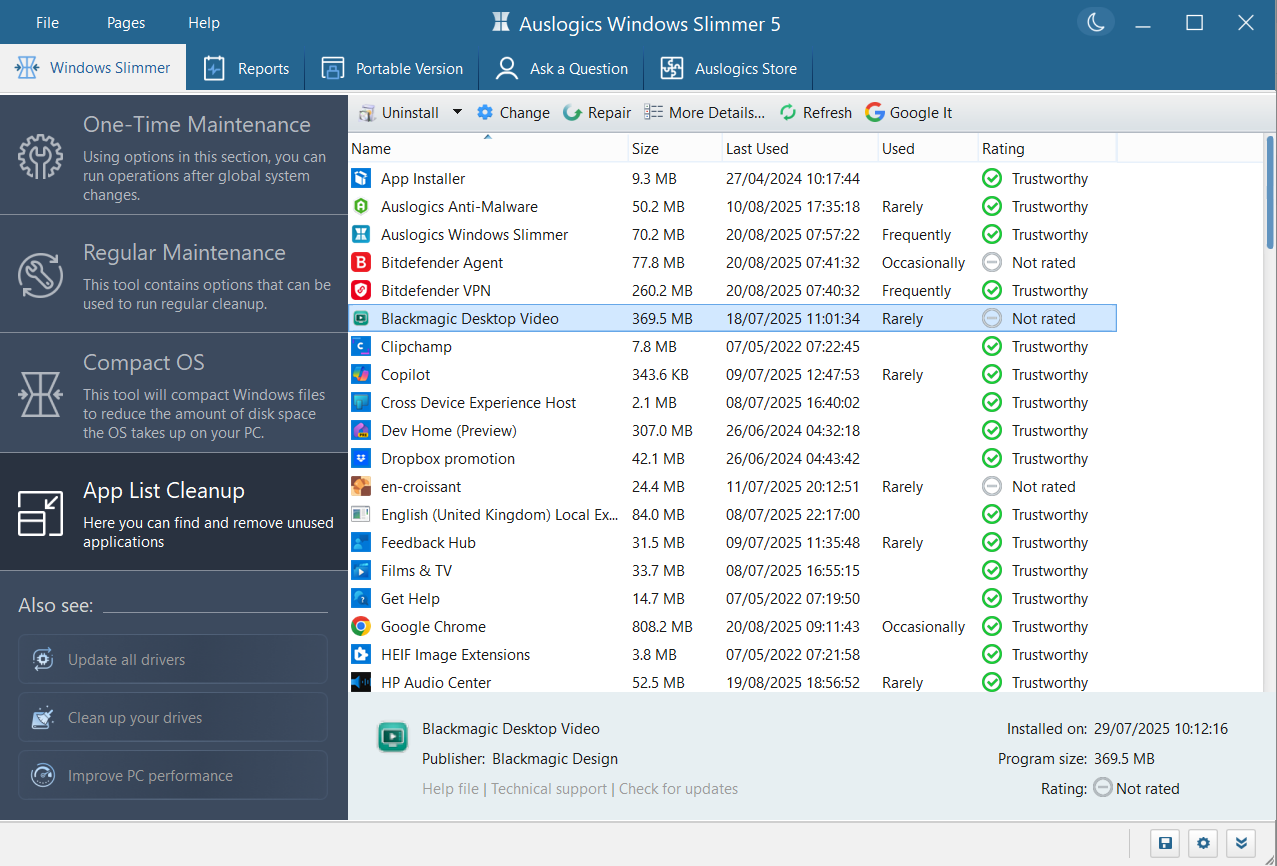Click the Google It icon
Screen dimensions: 1277x866
pyautogui.click(x=875, y=113)
